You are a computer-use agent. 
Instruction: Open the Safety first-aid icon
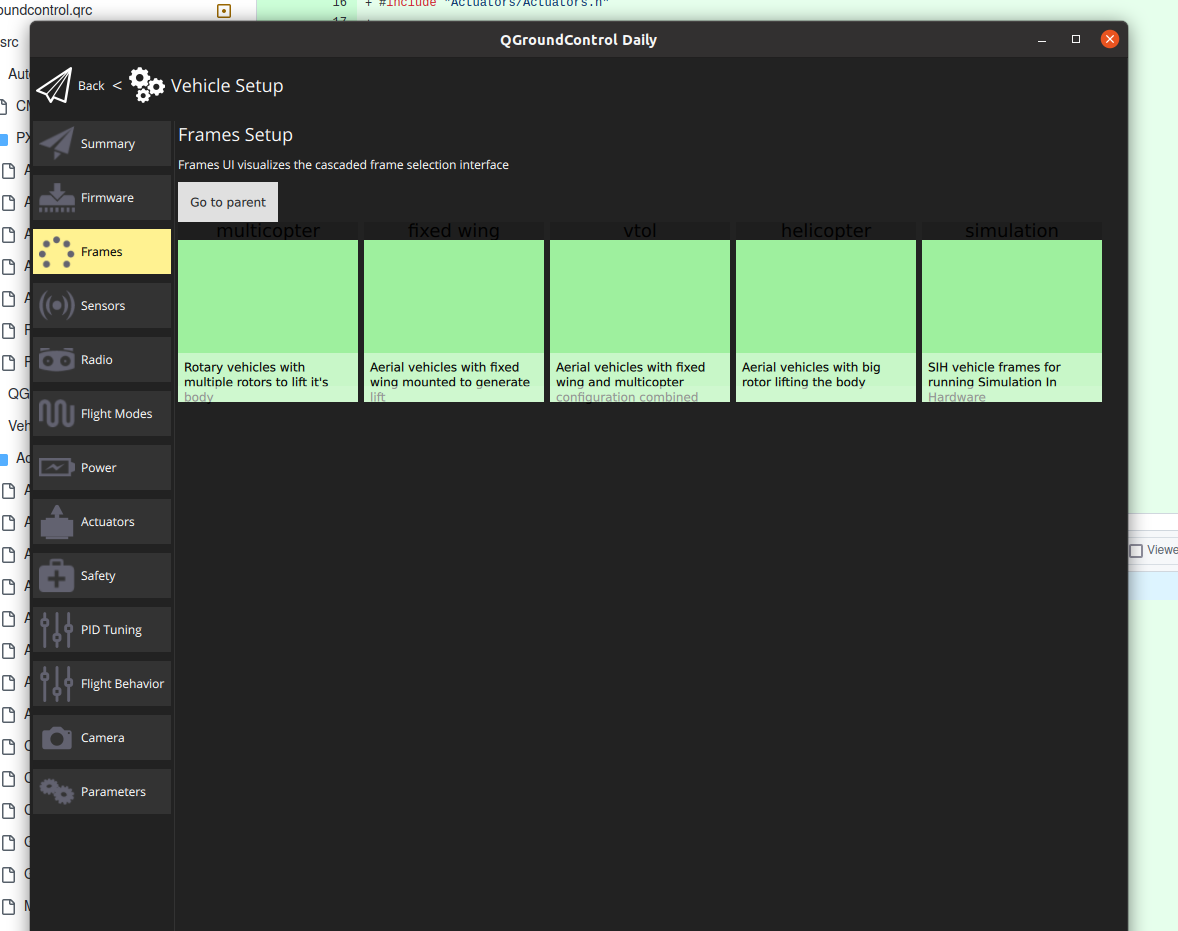[x=57, y=575]
